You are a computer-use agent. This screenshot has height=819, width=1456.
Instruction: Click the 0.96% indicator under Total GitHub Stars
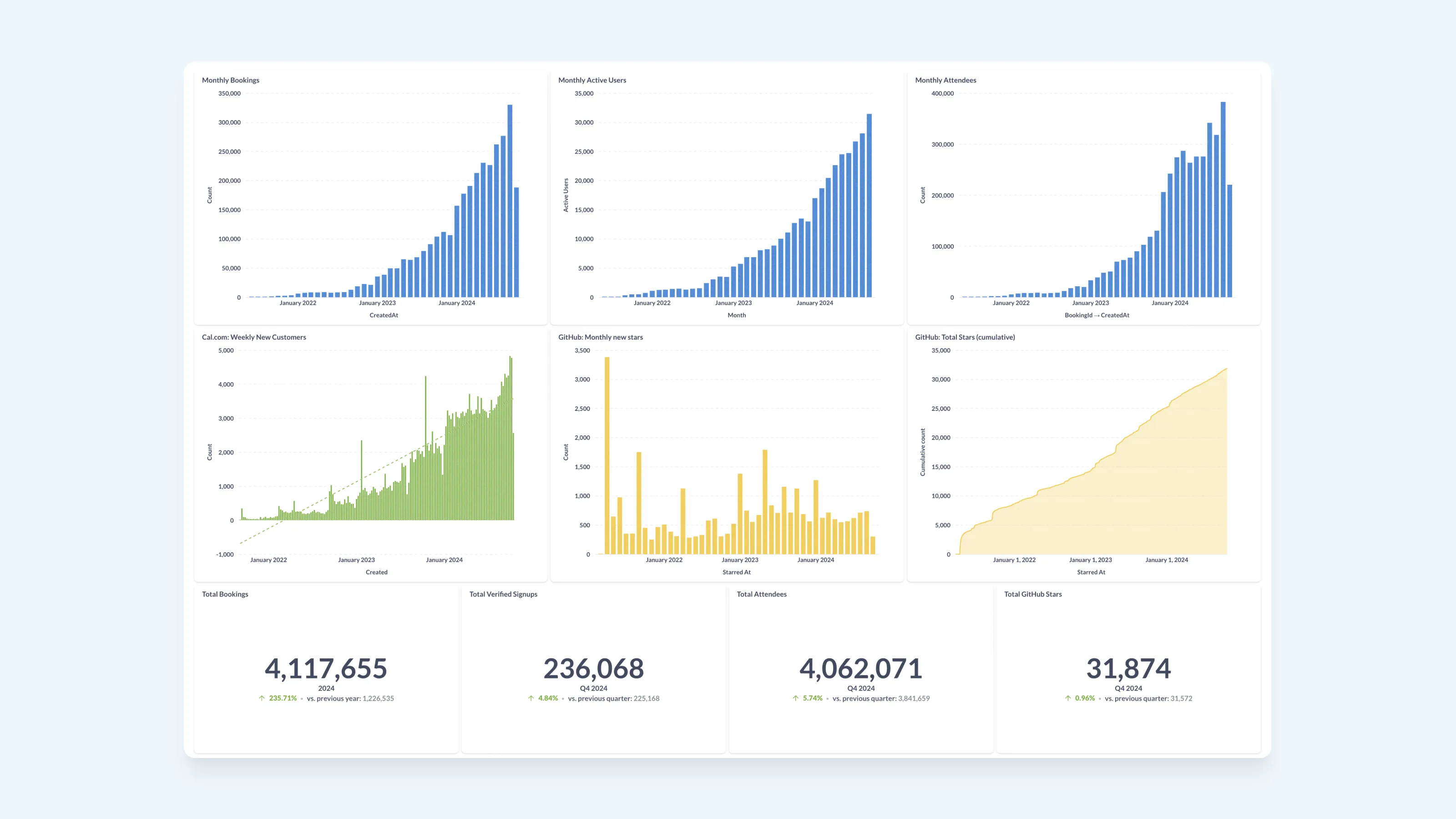(1085, 698)
